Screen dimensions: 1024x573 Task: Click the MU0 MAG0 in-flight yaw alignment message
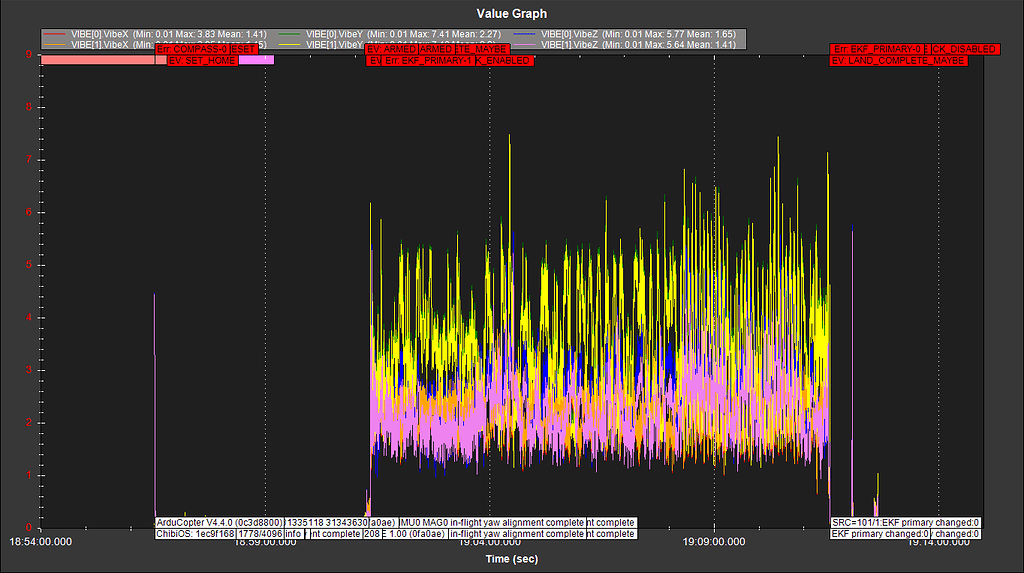[490, 522]
